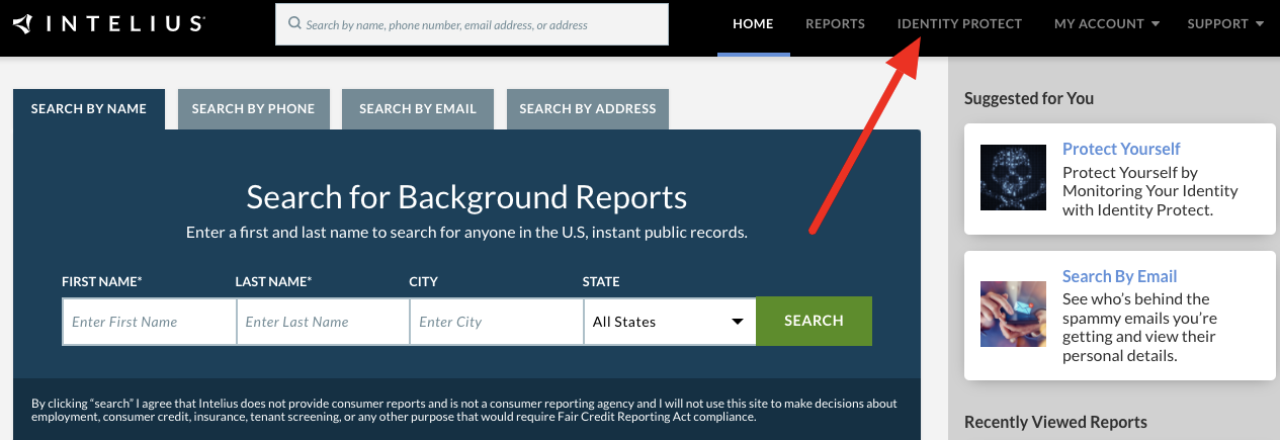
Task: Click the Intelius logo
Action: (x=109, y=23)
